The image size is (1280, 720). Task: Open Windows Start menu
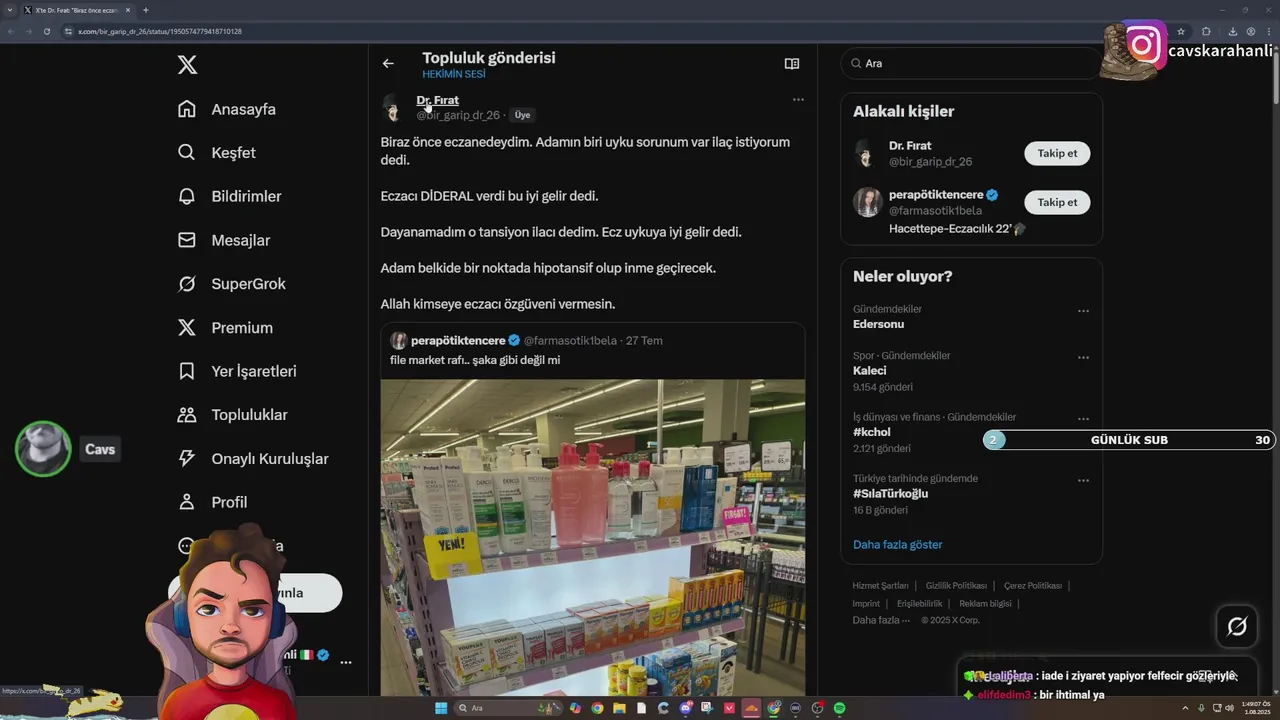441,708
